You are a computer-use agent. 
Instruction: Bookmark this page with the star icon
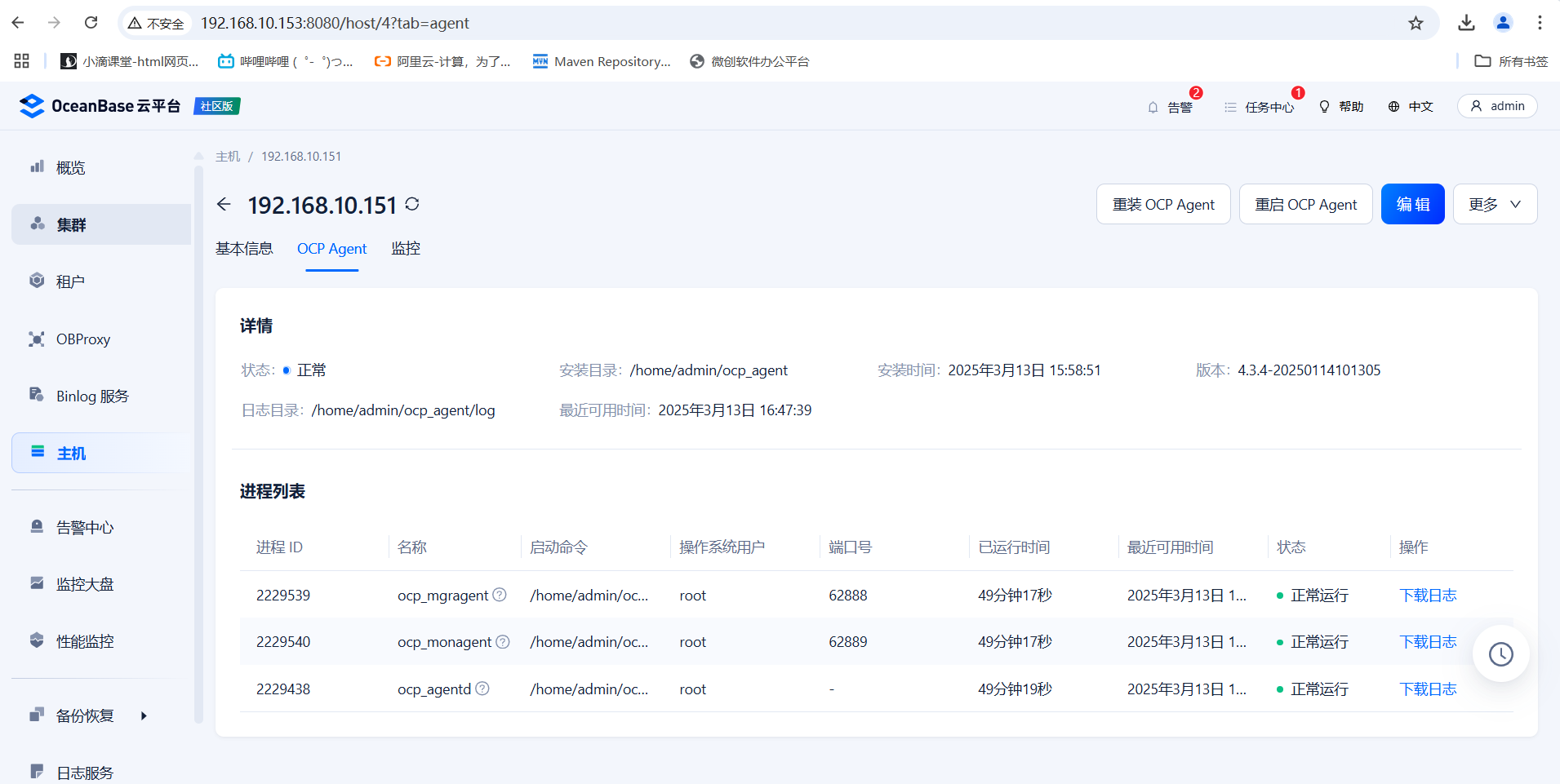[1416, 23]
